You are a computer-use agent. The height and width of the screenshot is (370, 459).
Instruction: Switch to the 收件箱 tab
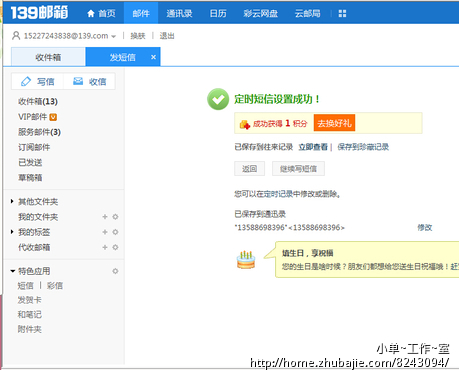click(48, 57)
